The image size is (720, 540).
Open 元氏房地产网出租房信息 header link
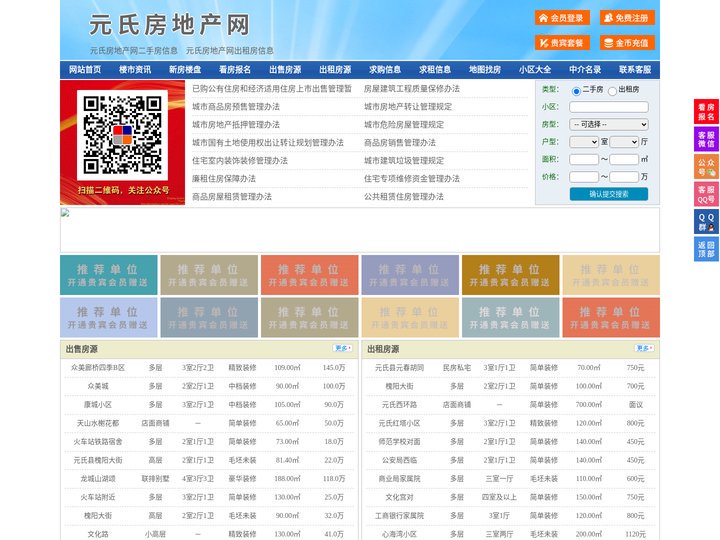(230, 51)
